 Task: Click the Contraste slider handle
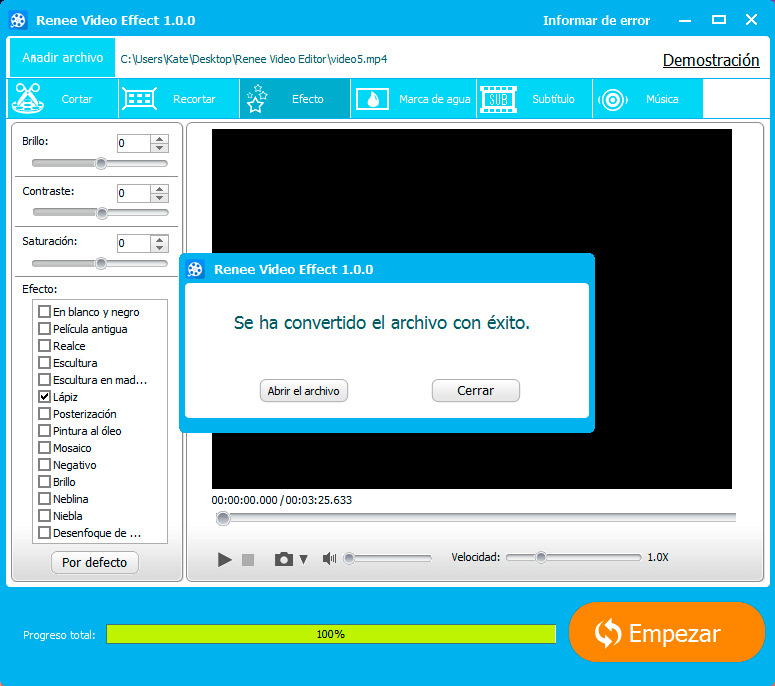point(102,213)
